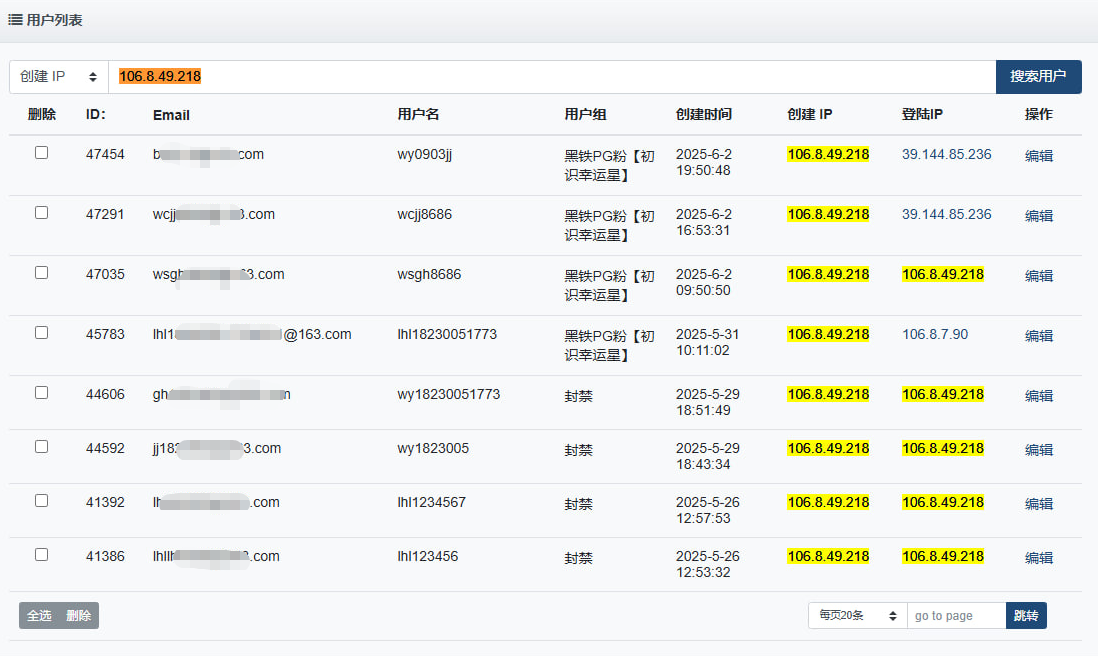This screenshot has height=656, width=1098.
Task: Click the 封禁 group in row 44606
Action: [578, 396]
